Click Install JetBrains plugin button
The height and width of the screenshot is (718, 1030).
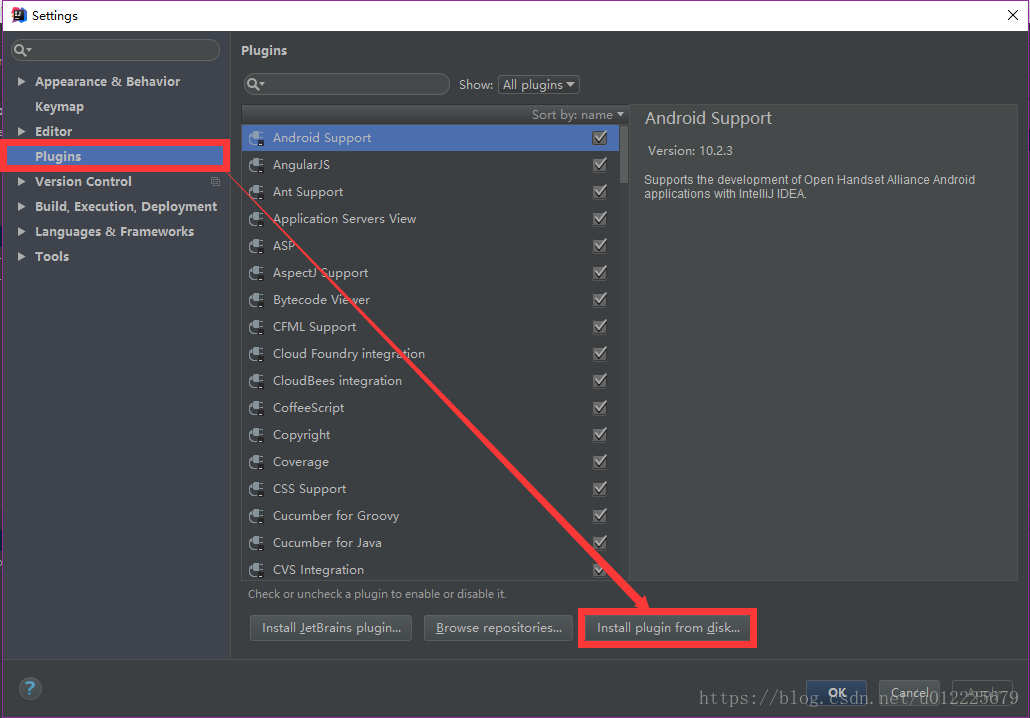point(331,628)
